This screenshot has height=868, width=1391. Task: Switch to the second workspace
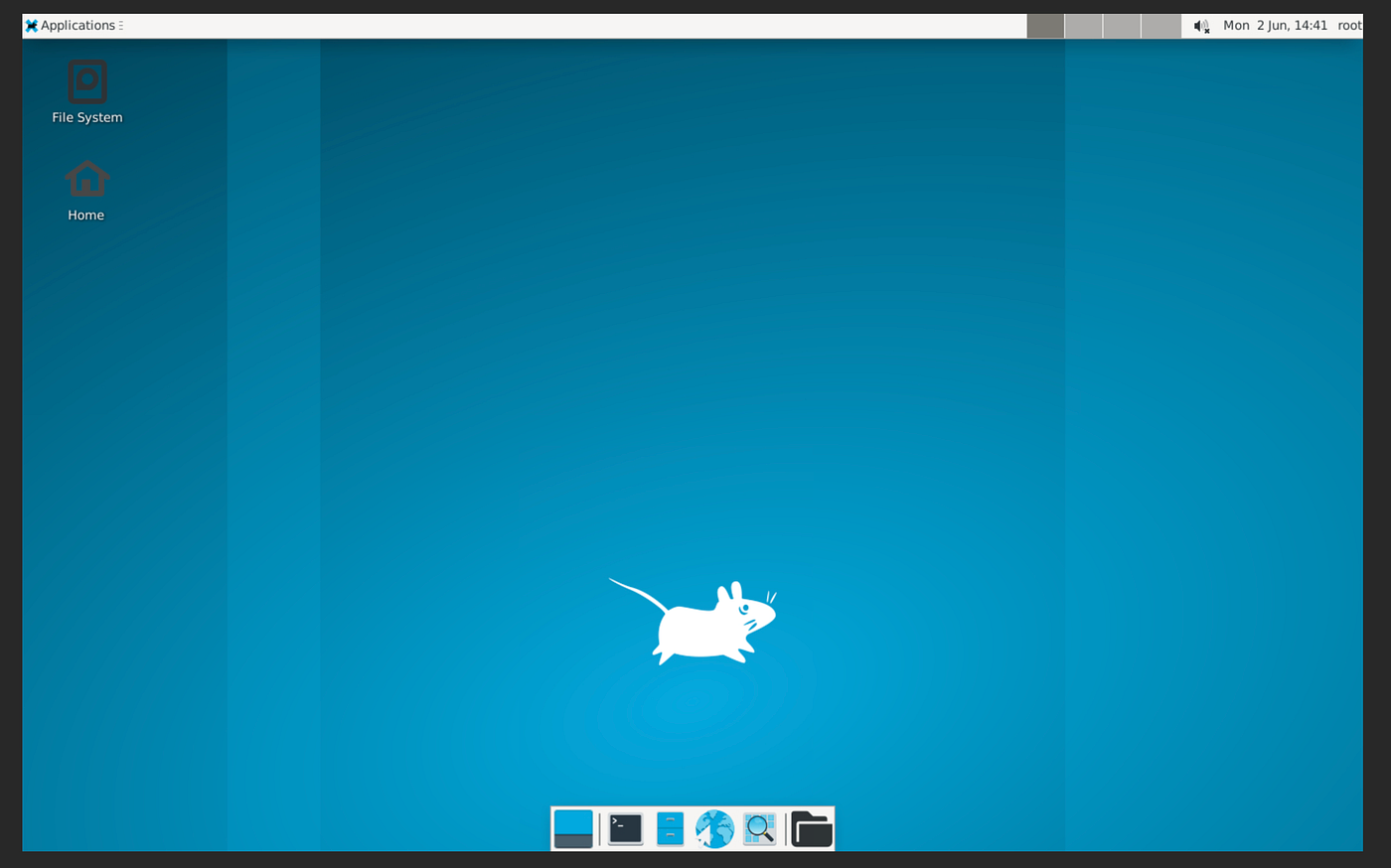[1084, 26]
